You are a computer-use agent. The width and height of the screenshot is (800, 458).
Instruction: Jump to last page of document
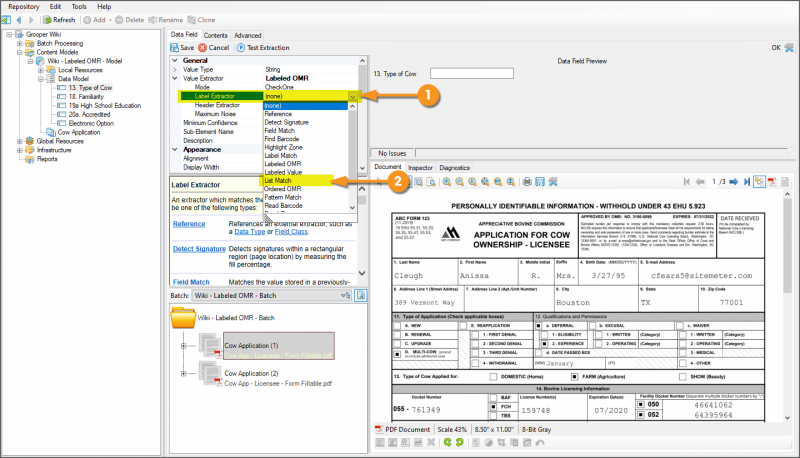pos(746,181)
